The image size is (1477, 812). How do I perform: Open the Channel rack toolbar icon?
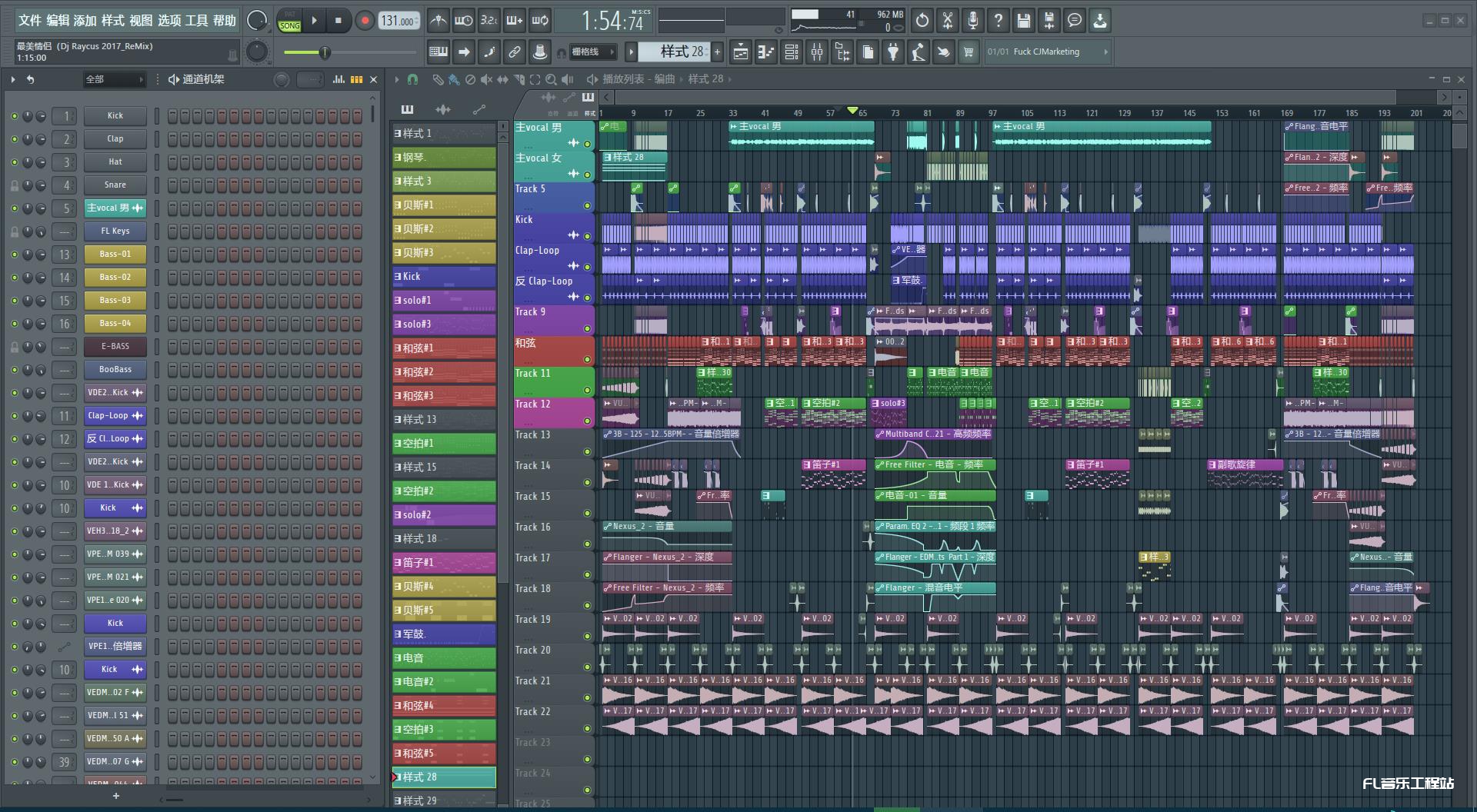pyautogui.click(x=792, y=52)
